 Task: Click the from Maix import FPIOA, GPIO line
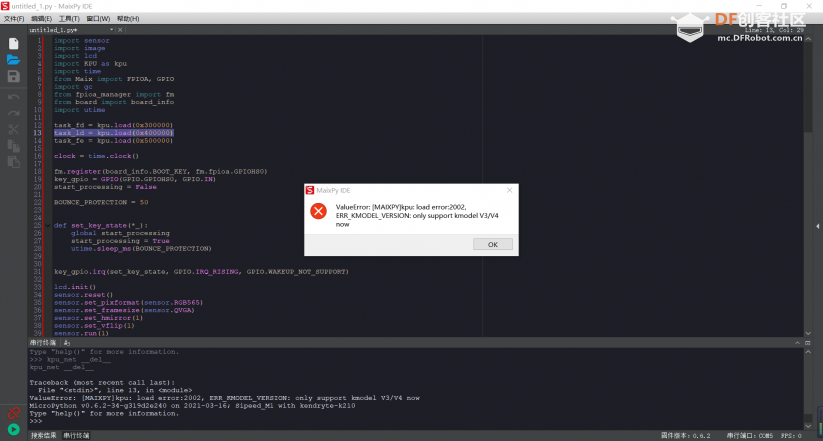114,79
